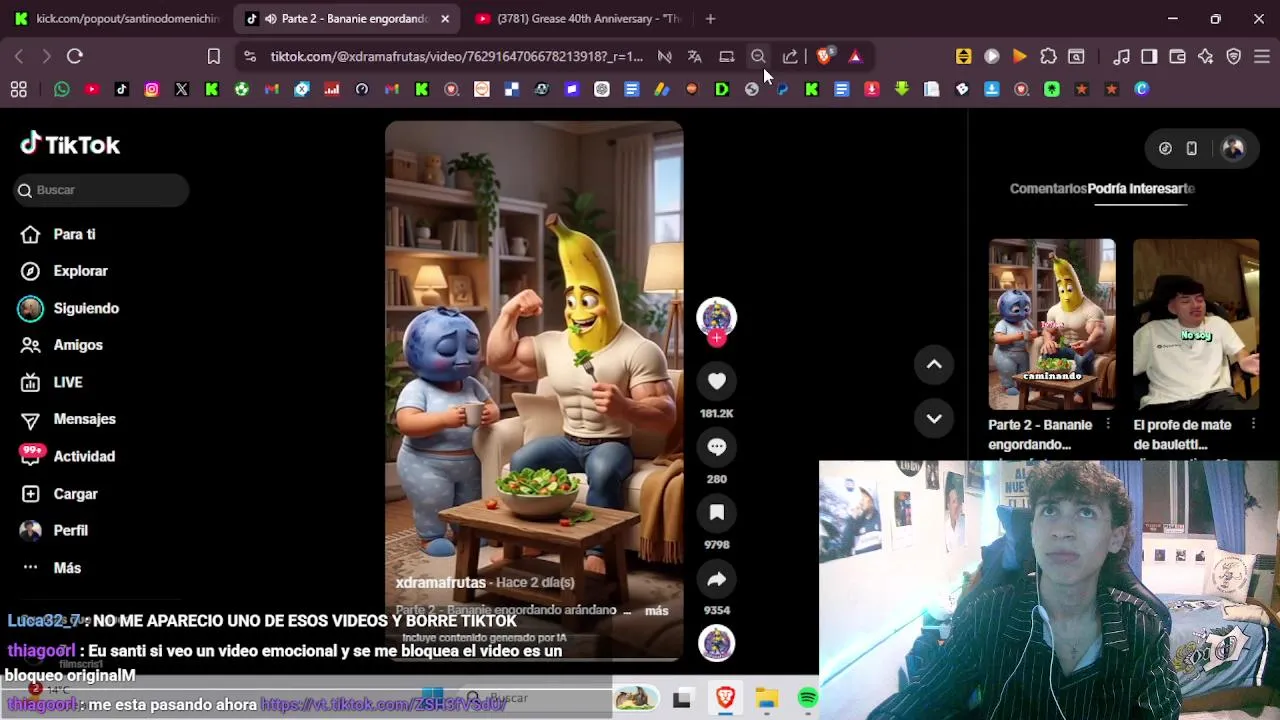Open xdramafrutas username on video
This screenshot has height=720, width=1280.
pyautogui.click(x=443, y=582)
